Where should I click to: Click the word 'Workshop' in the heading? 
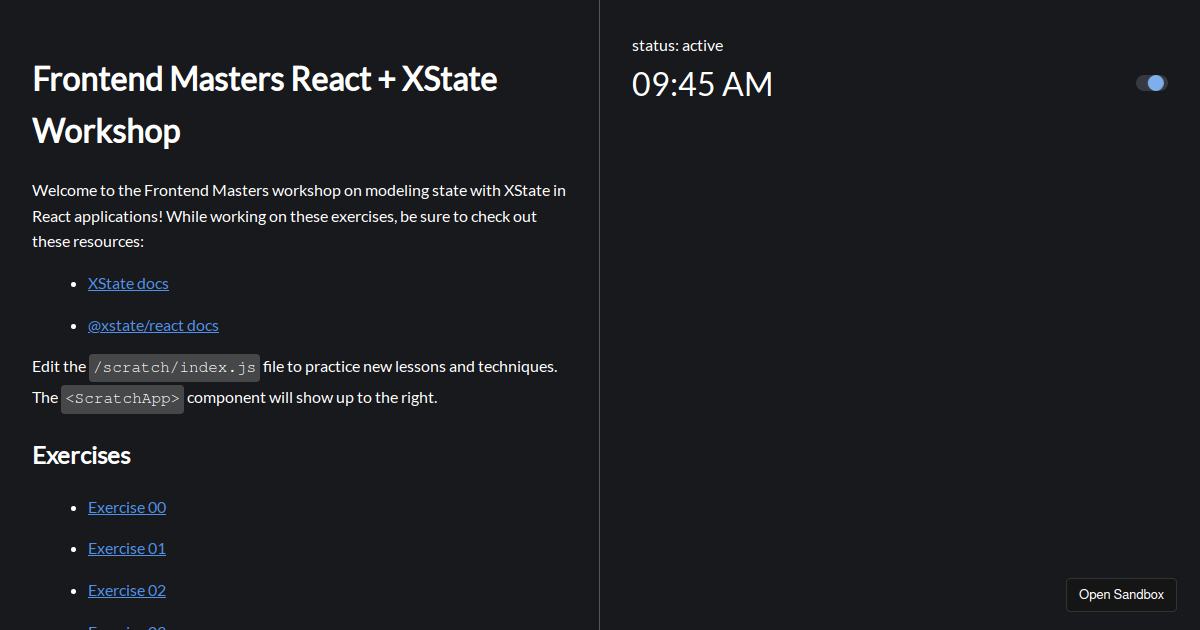click(x=107, y=130)
